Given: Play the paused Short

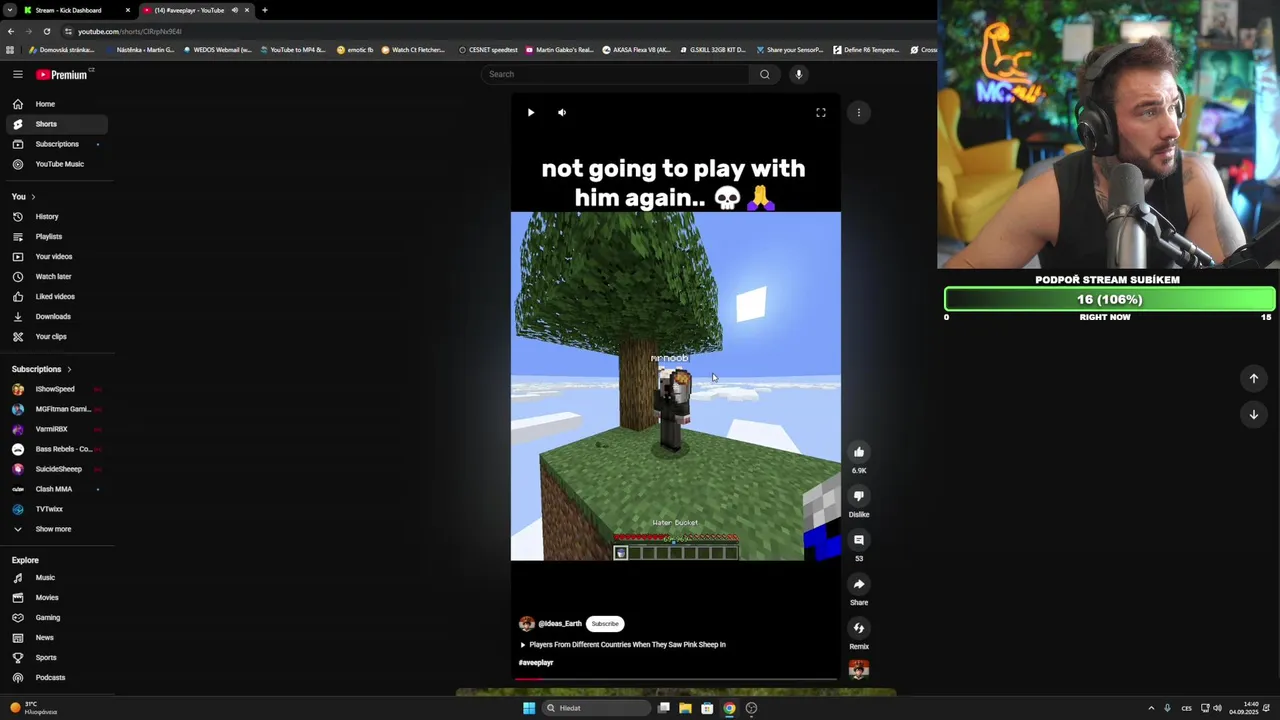Looking at the screenshot, I should point(531,113).
